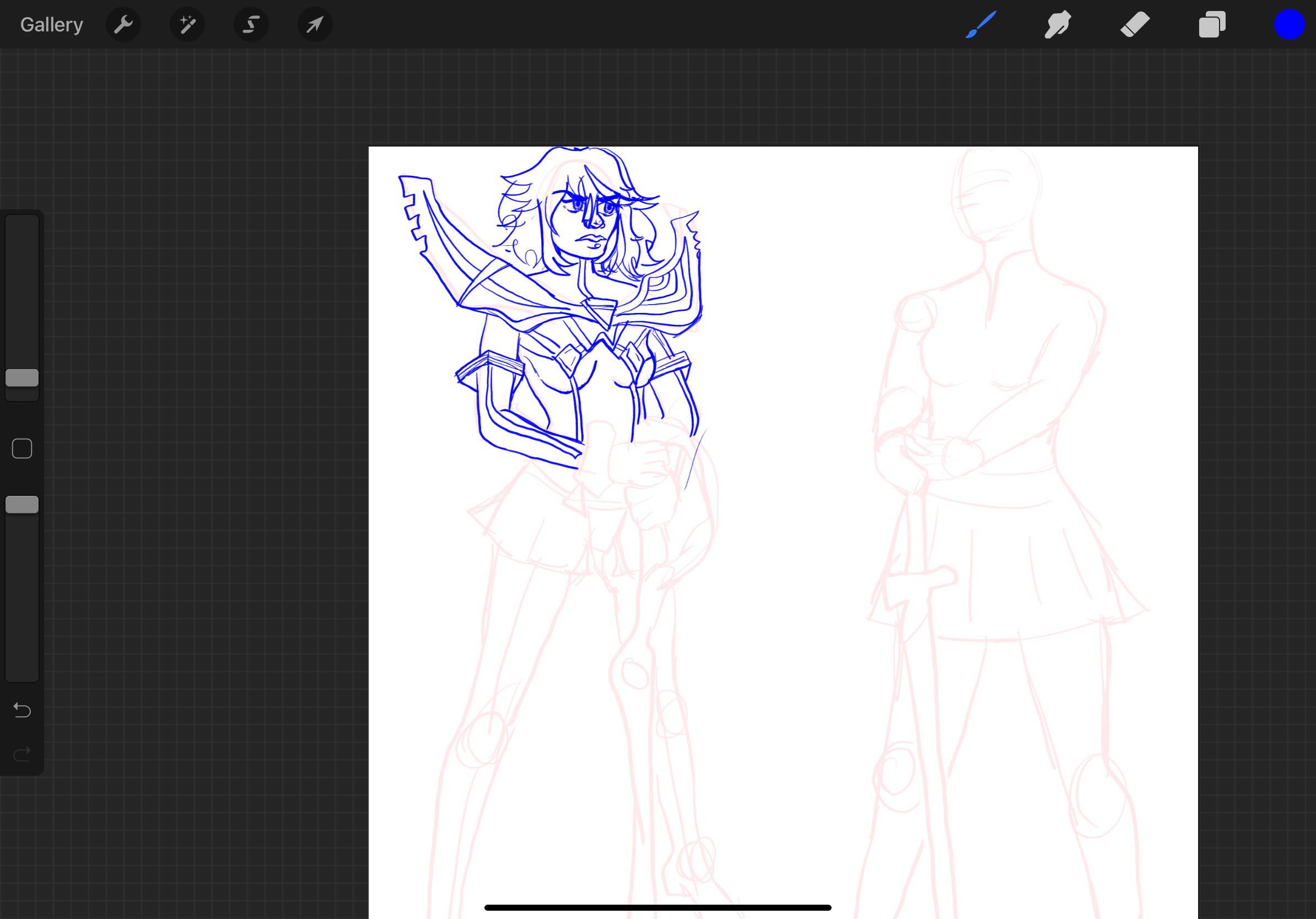Open the Actions menu with the wrench icon

point(123,24)
